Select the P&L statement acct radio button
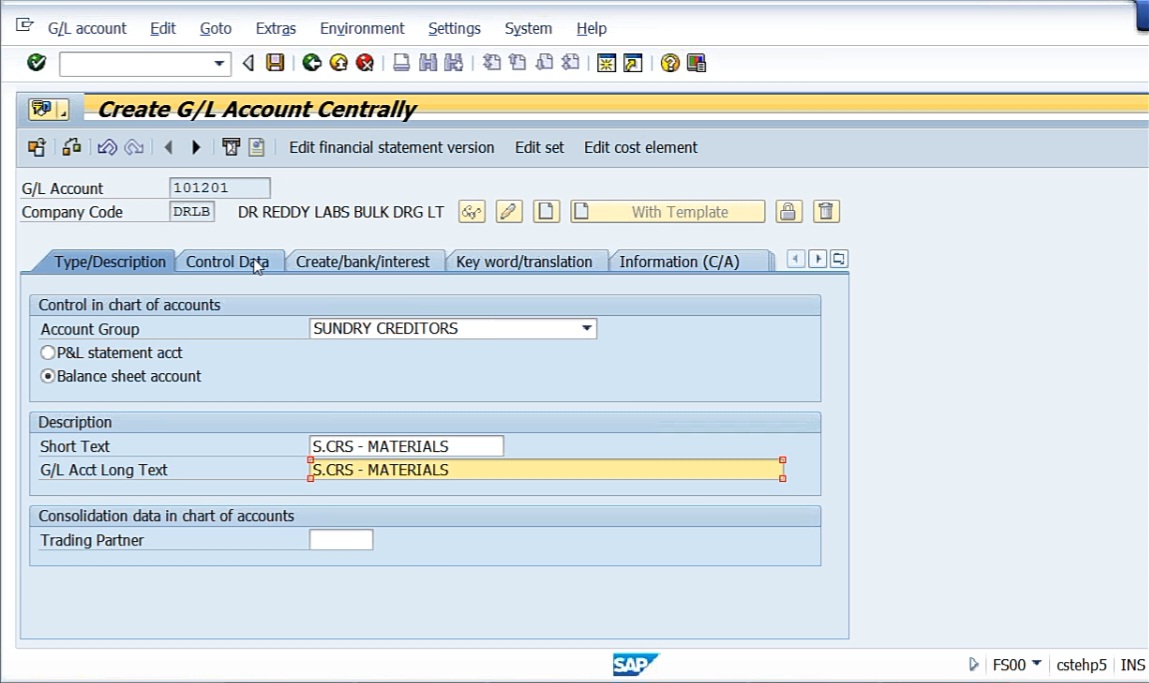The image size is (1149, 683). (48, 352)
